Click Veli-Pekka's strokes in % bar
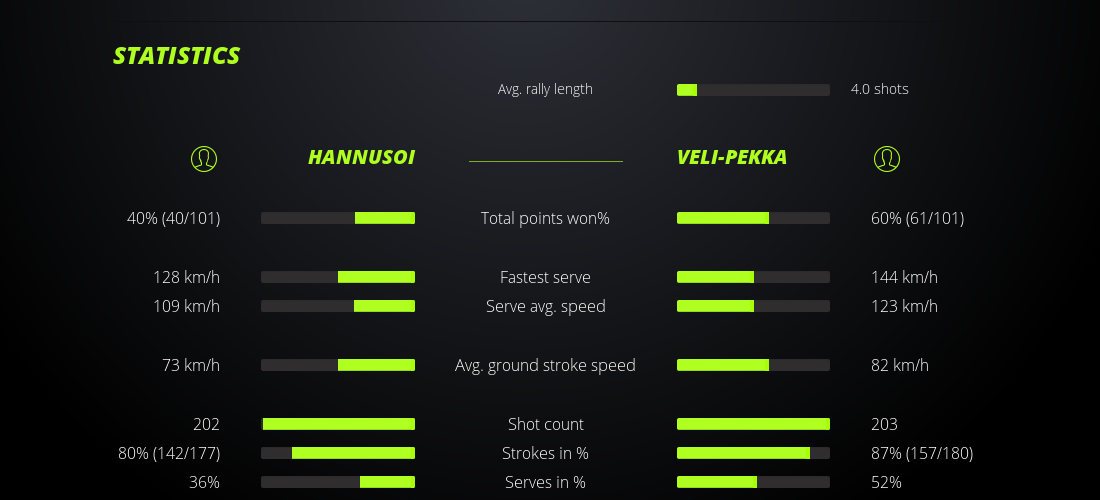Viewport: 1100px width, 500px height. coord(753,453)
